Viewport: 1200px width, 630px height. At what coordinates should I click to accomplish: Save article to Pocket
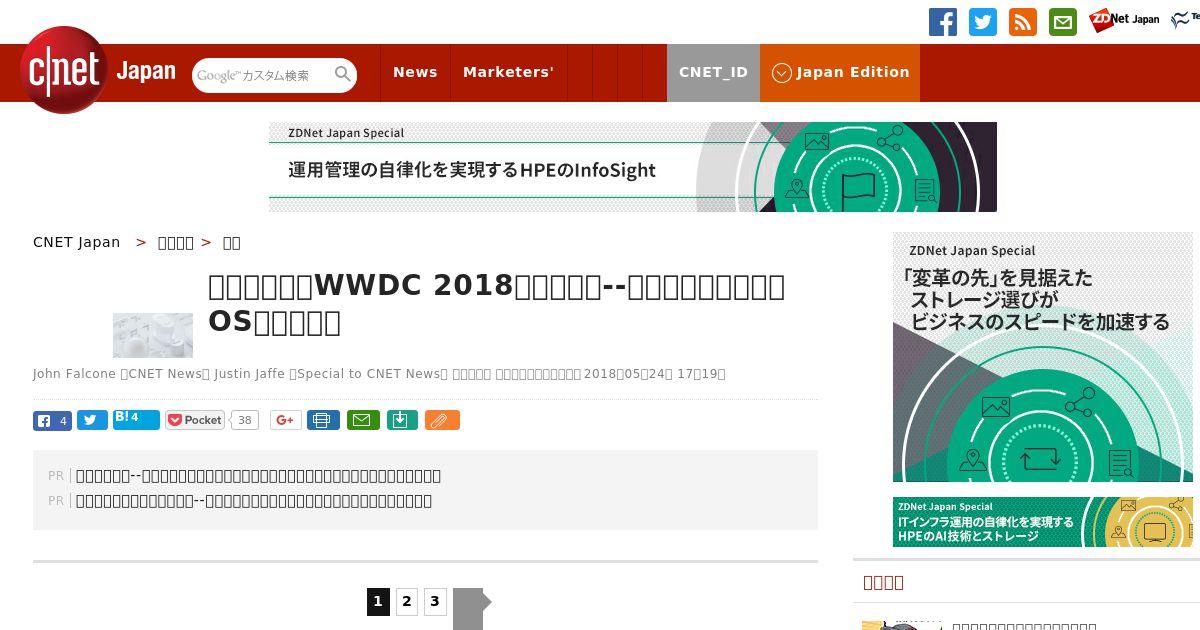[x=195, y=420]
